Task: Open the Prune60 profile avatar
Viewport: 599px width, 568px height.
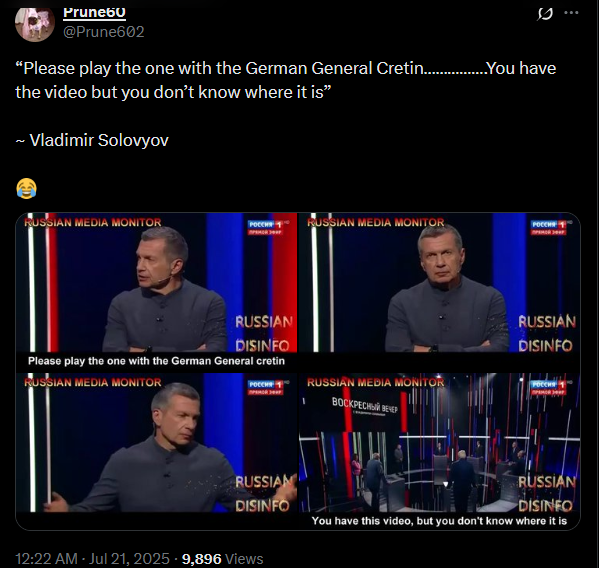Action: (x=35, y=23)
